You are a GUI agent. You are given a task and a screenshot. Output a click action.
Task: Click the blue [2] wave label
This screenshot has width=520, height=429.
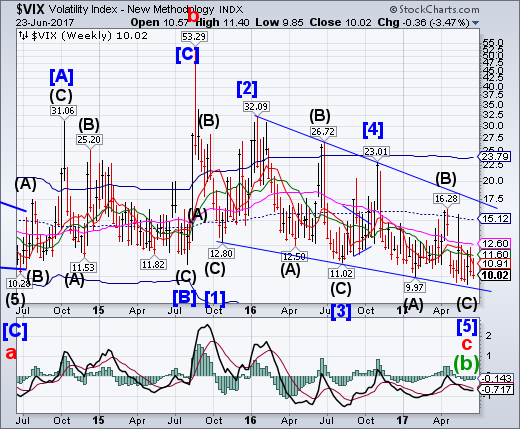click(247, 89)
